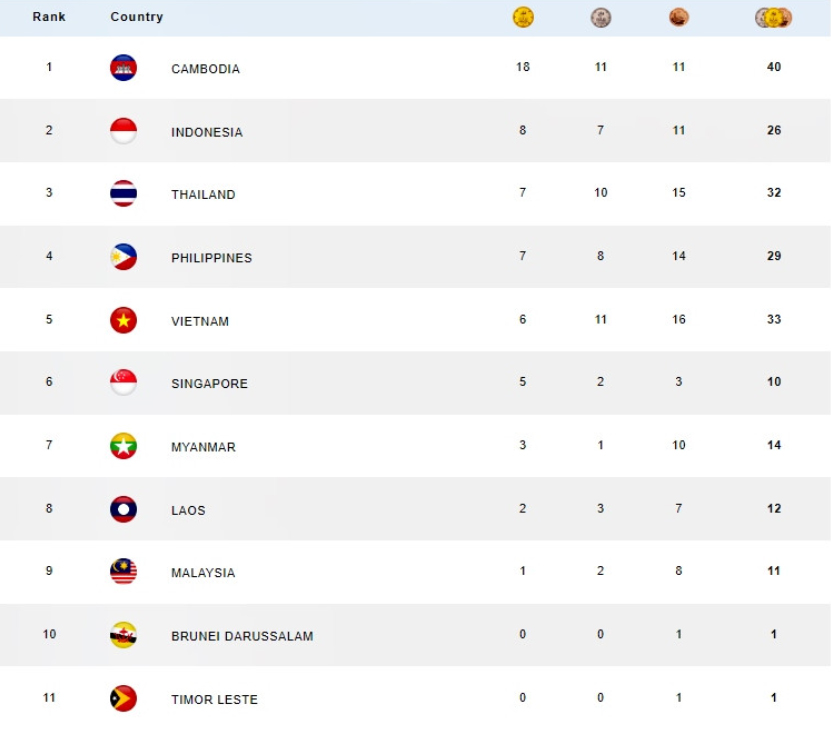Screen dimensions: 831x729
Task: Click the gold medal column icon
Action: [x=523, y=17]
